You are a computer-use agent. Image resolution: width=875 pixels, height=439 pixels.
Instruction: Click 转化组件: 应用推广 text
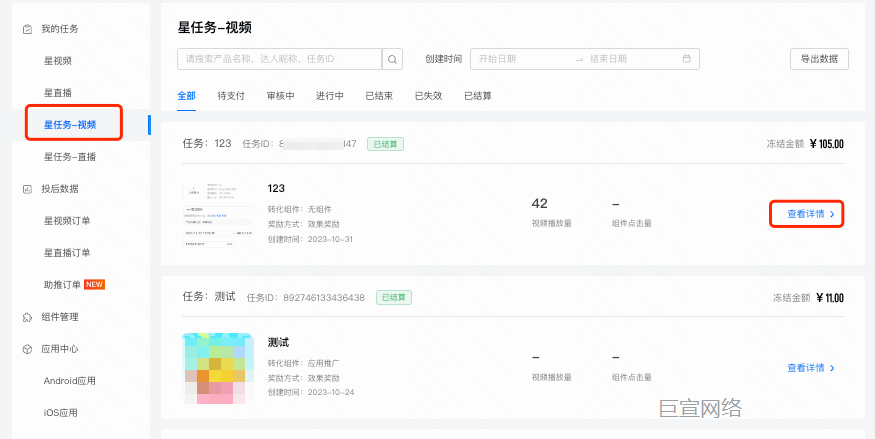click(304, 363)
